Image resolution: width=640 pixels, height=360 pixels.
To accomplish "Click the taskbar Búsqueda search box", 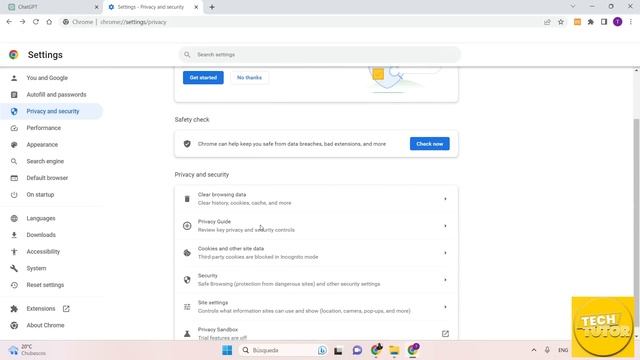I will coord(284,350).
